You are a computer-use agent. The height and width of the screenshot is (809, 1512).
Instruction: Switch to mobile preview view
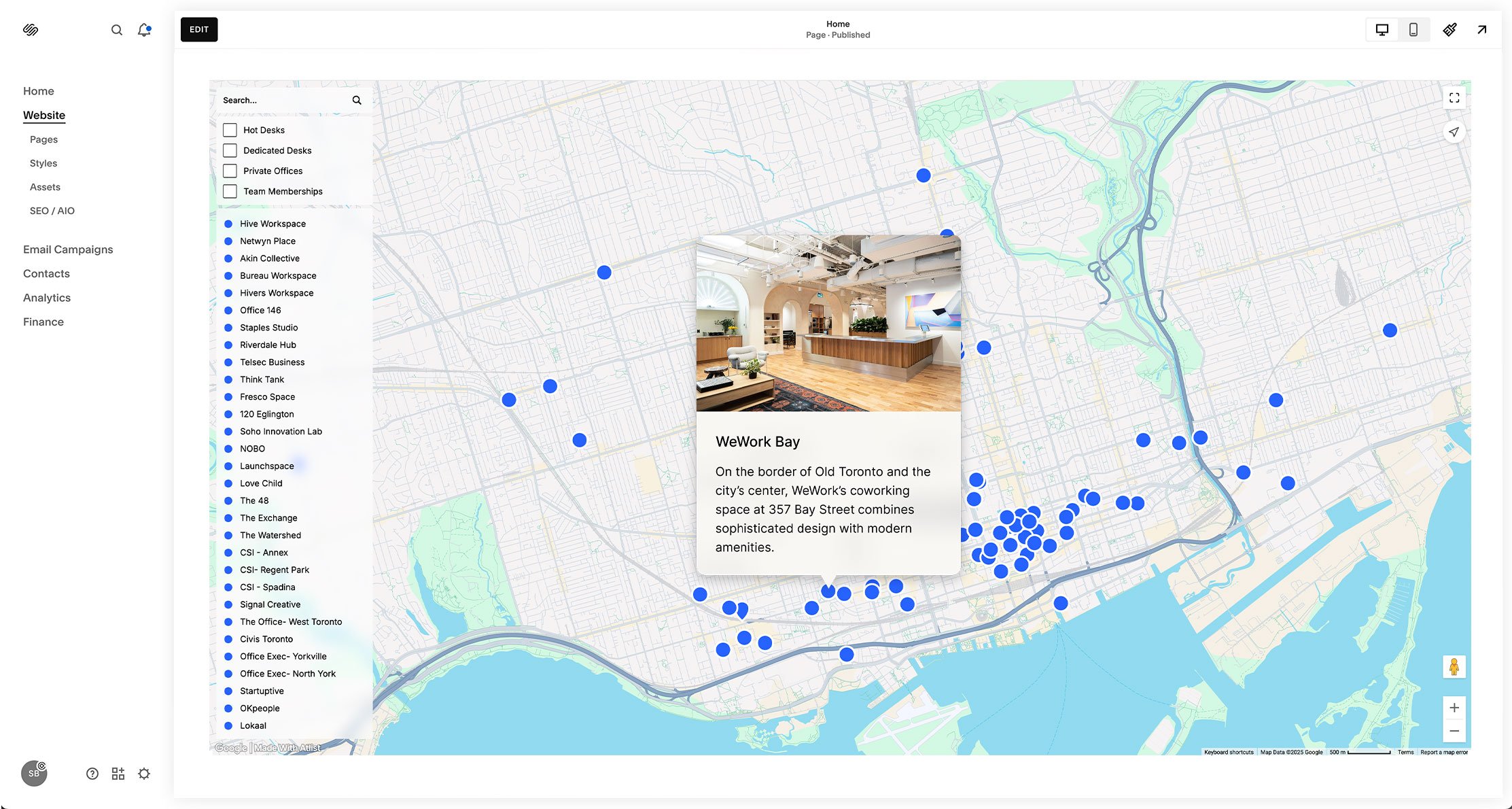(1413, 30)
